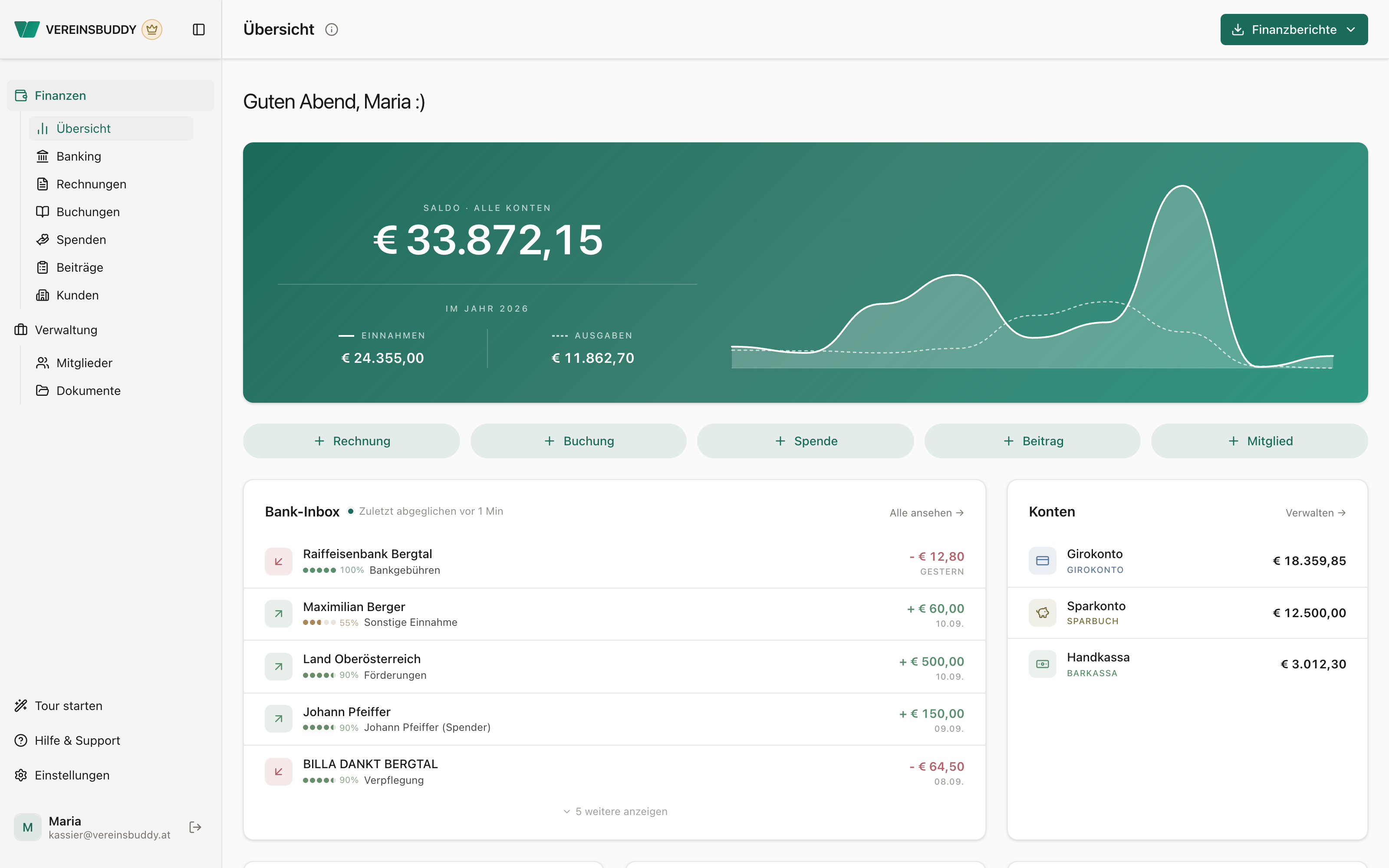The width and height of the screenshot is (1389, 868).
Task: Add a new Spende
Action: (x=805, y=441)
